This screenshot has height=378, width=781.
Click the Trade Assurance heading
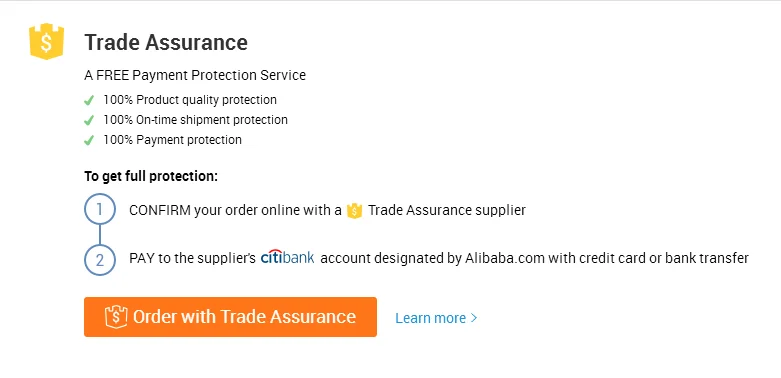(x=166, y=42)
